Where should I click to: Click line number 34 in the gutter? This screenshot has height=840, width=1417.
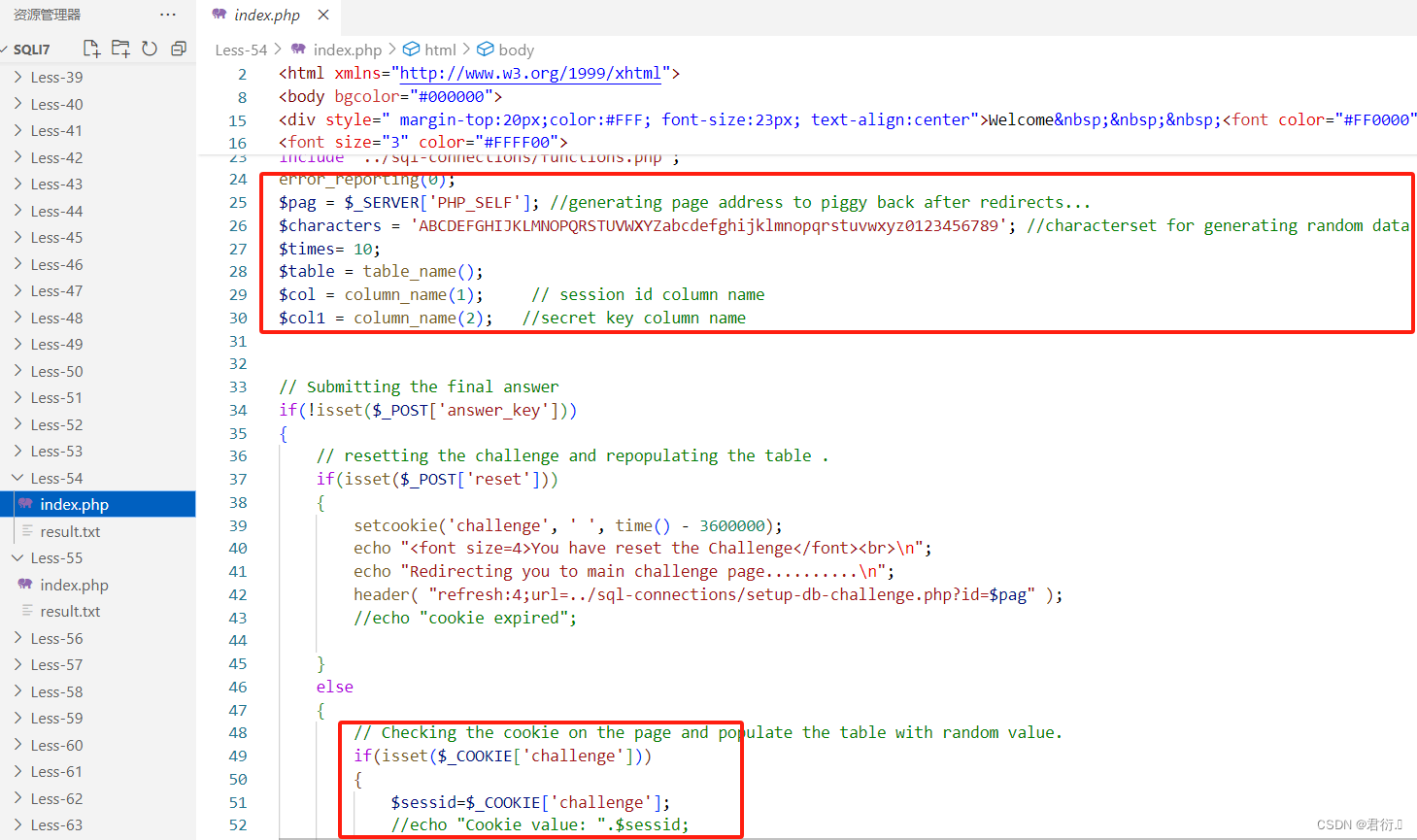pyautogui.click(x=238, y=410)
